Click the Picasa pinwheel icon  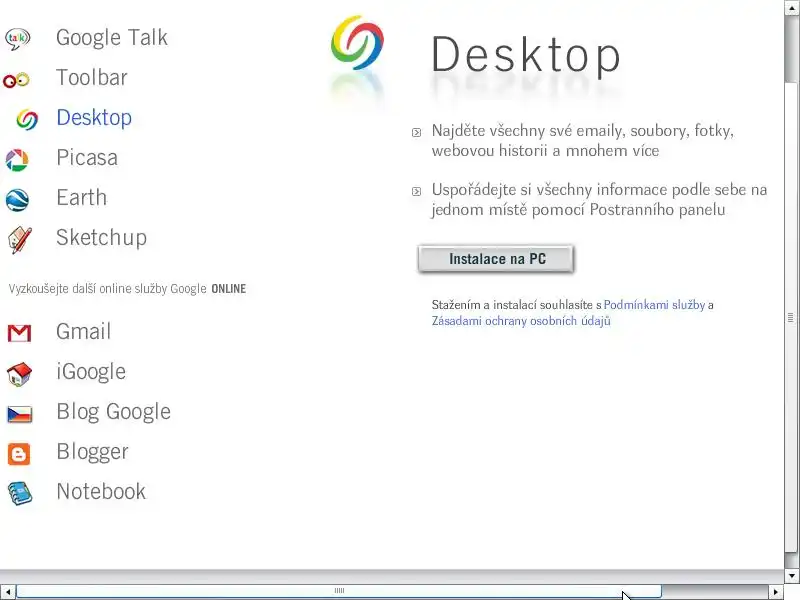17,160
